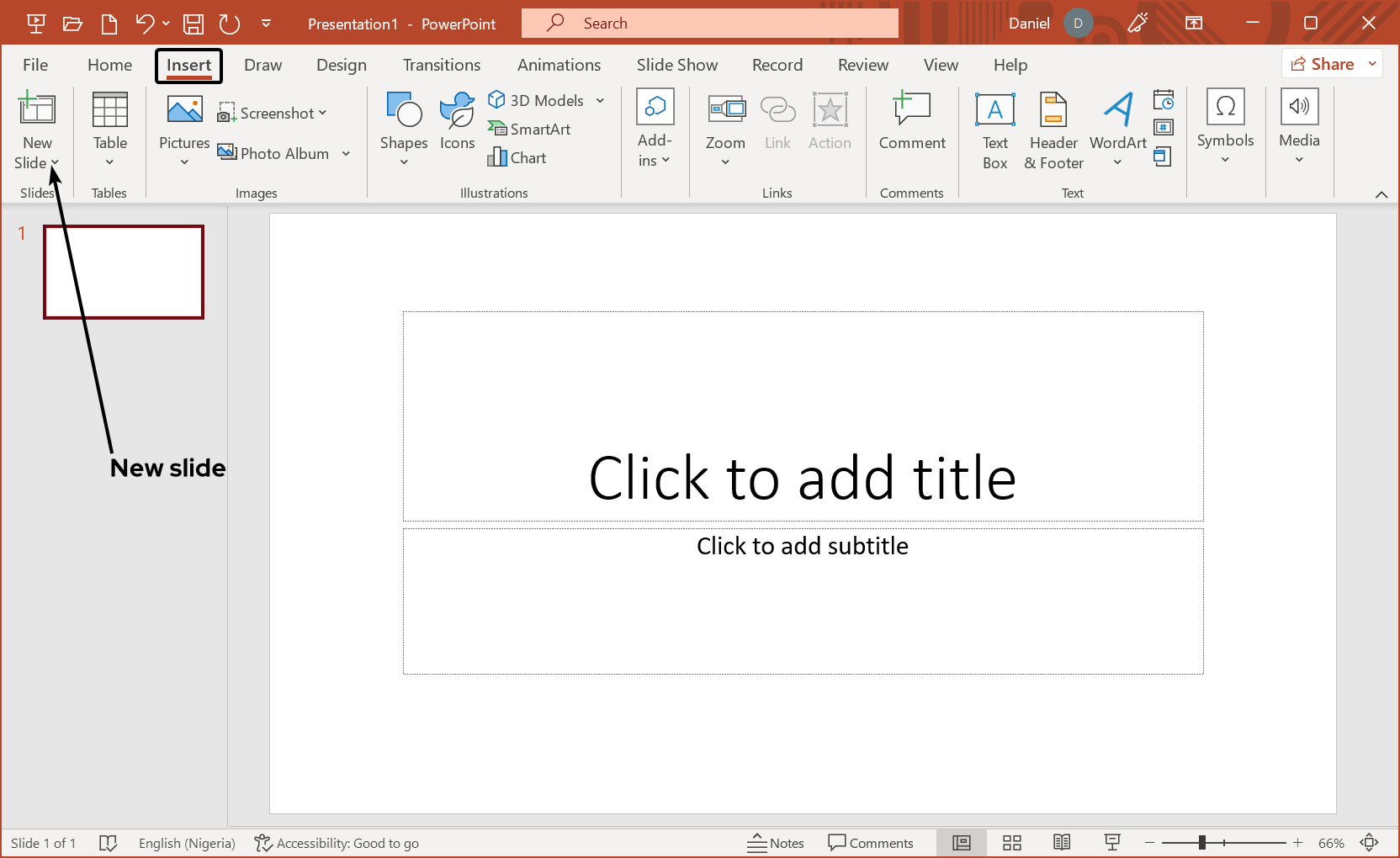
Task: Switch to the Animations tab
Action: 559,65
